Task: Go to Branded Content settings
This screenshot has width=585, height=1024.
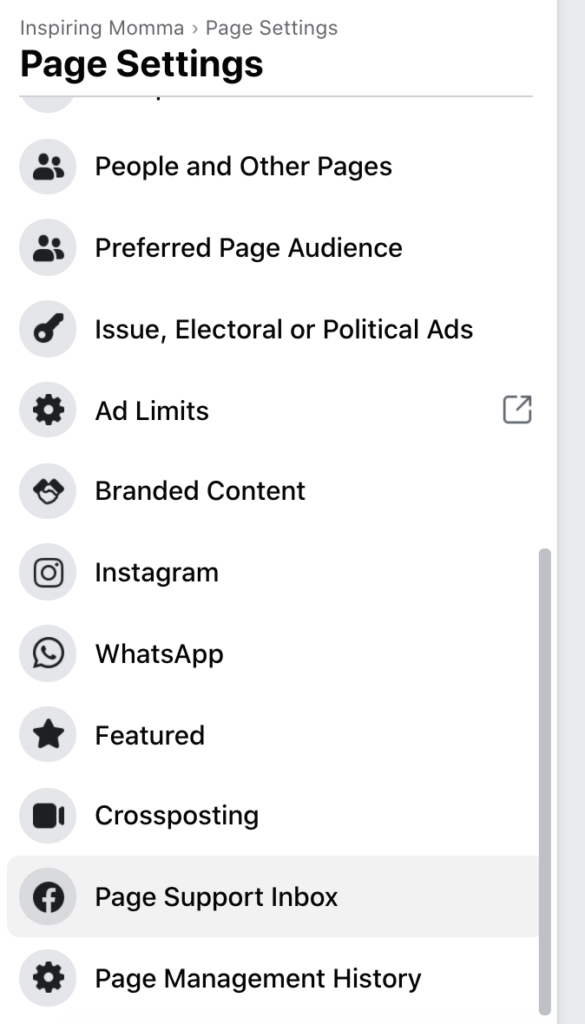Action: coord(274,491)
